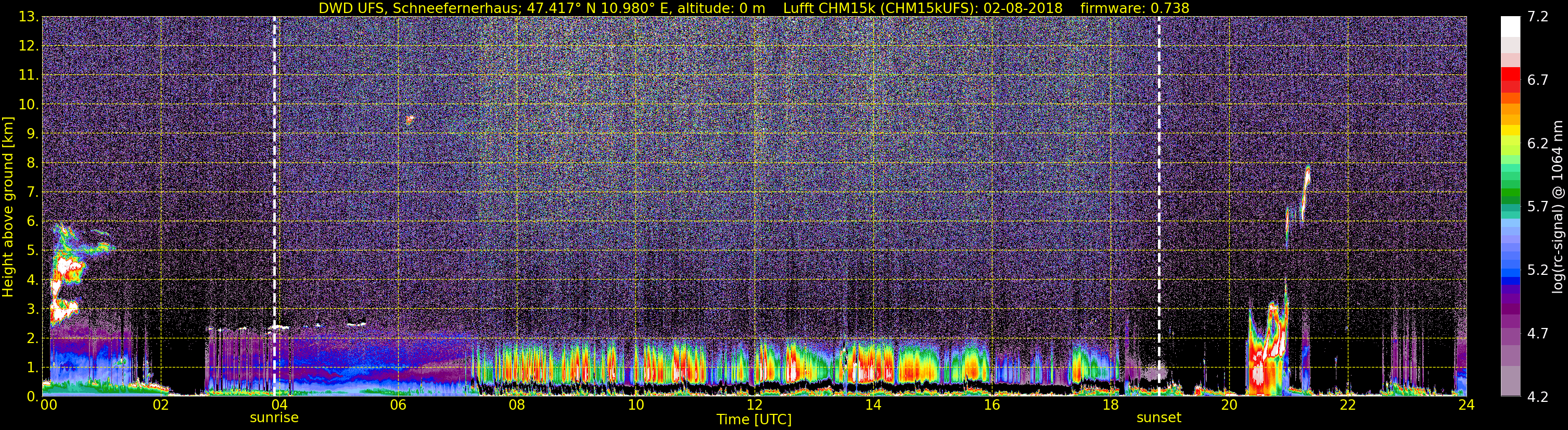Viewport: 1568px width, 430px height.
Task: Click the colorbar tick value 4.7
Action: (1538, 333)
